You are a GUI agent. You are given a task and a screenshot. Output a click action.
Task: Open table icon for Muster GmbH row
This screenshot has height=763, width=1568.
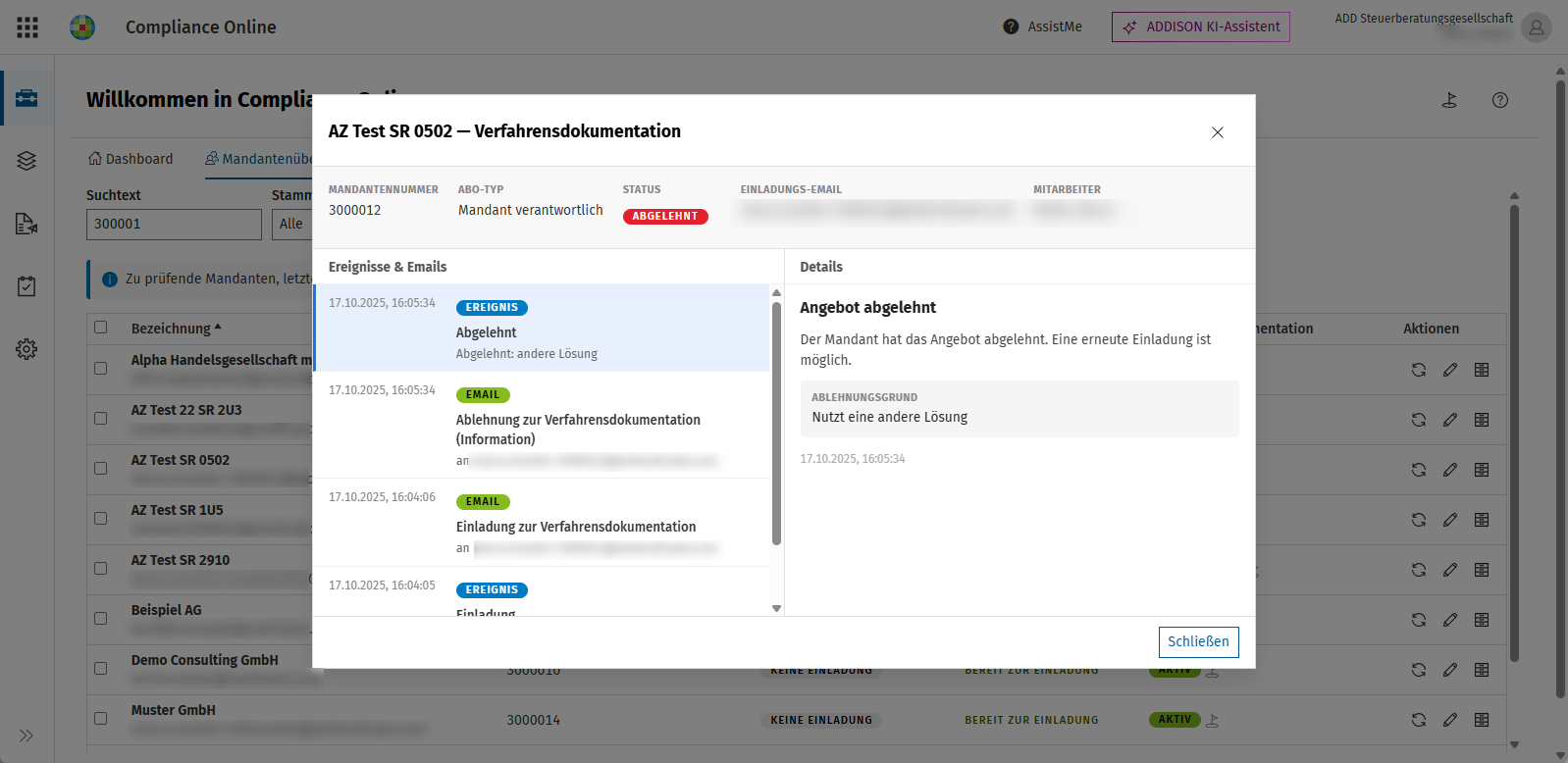tap(1482, 720)
